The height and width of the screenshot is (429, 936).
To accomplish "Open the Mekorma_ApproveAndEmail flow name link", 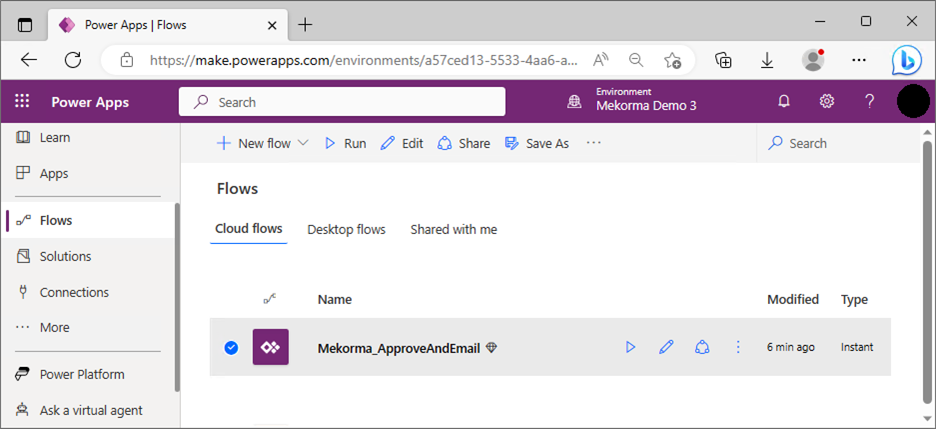I will click(x=399, y=348).
